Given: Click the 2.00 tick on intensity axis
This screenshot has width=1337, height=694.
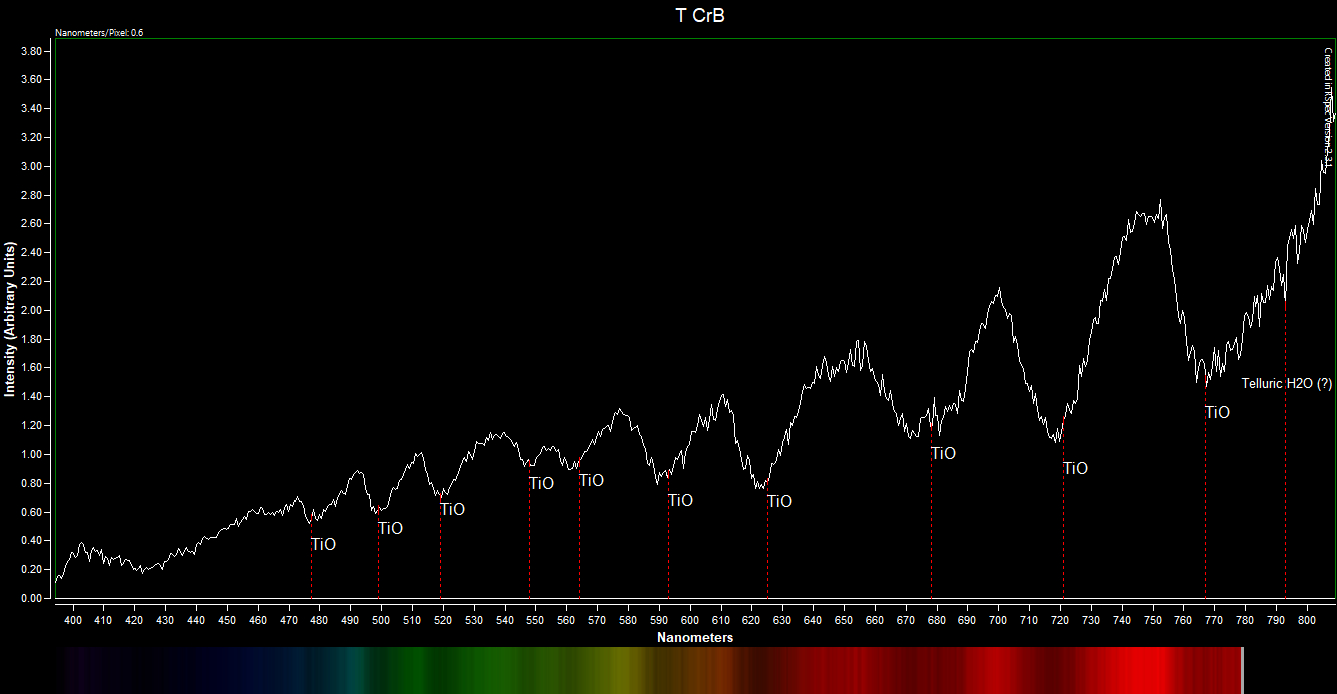Looking at the screenshot, I should pyautogui.click(x=30, y=310).
